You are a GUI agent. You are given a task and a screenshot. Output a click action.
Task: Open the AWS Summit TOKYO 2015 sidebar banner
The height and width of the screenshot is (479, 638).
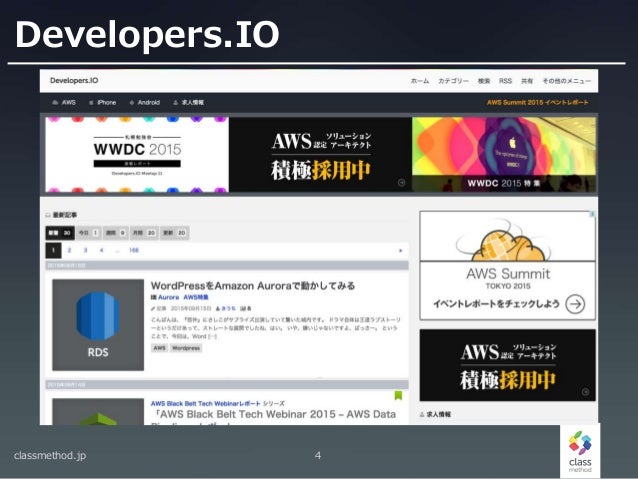tap(507, 265)
